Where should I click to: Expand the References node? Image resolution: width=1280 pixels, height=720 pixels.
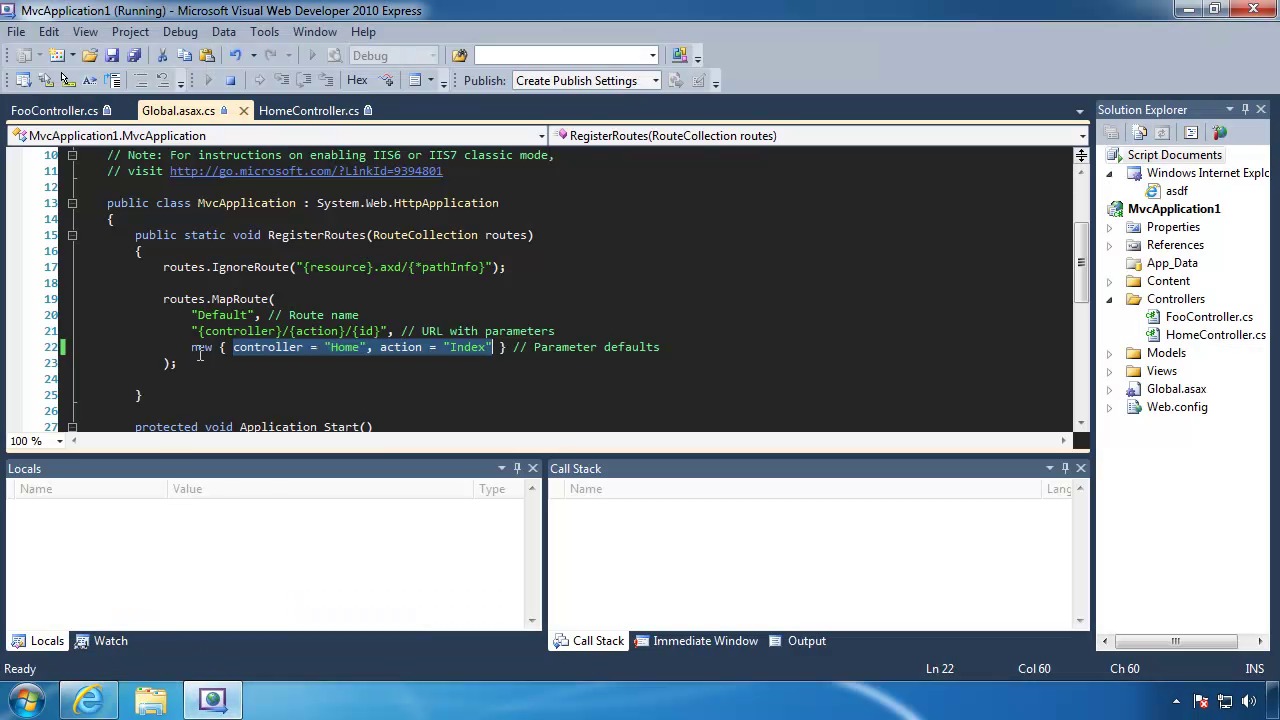click(x=1109, y=245)
